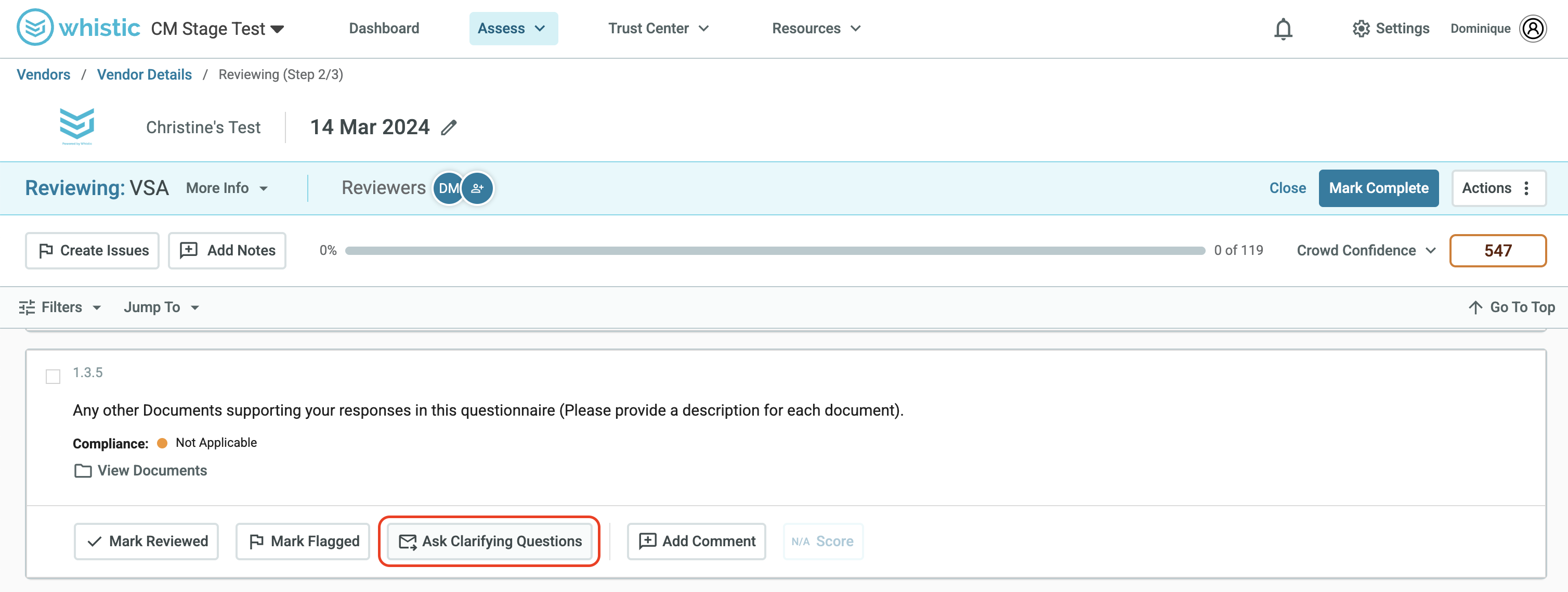This screenshot has width=1568, height=592.
Task: Go to the Dashboard page
Action: tap(384, 29)
